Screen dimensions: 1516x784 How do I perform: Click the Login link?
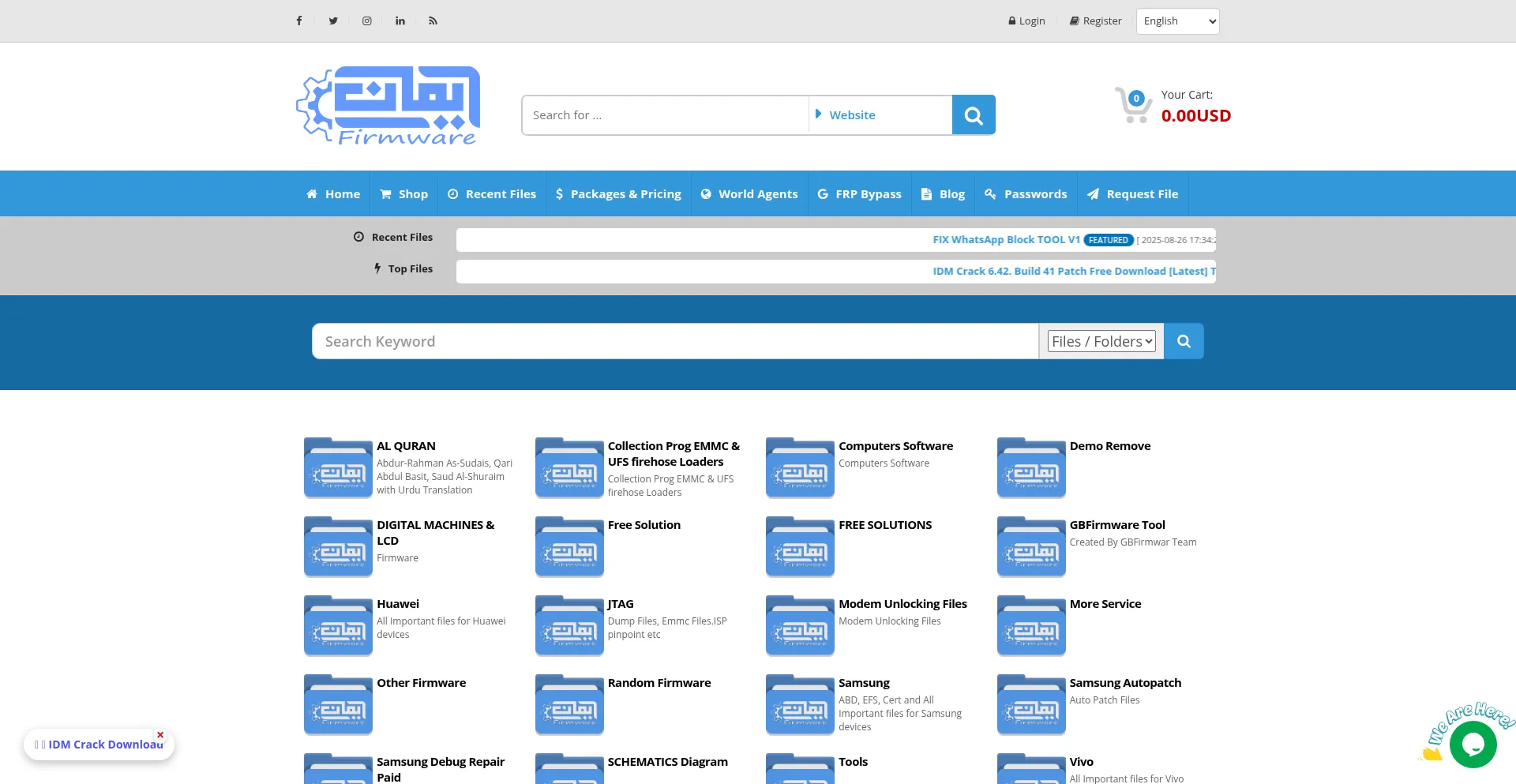(1026, 21)
